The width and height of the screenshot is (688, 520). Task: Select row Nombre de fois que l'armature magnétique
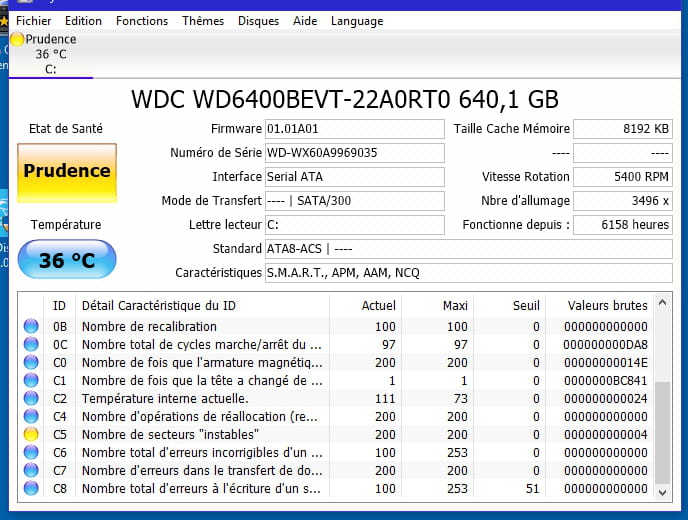[336, 362]
